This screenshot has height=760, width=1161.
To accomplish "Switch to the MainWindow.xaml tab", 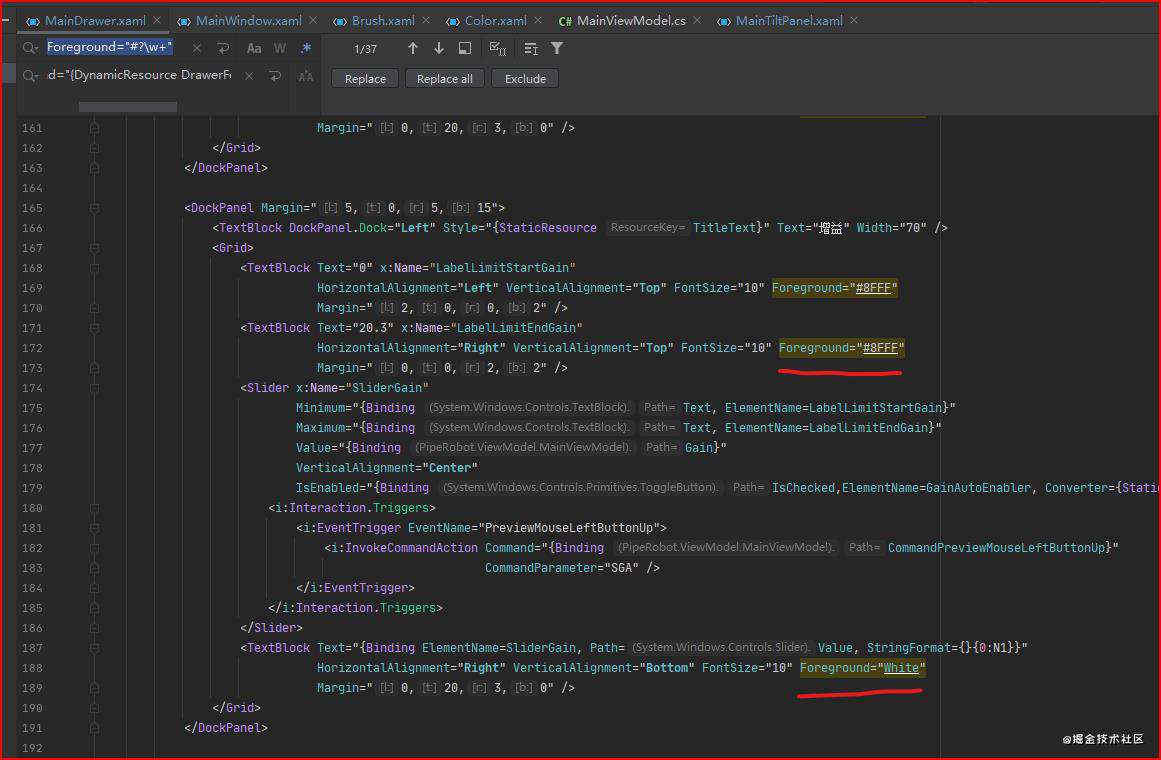I will 247,21.
